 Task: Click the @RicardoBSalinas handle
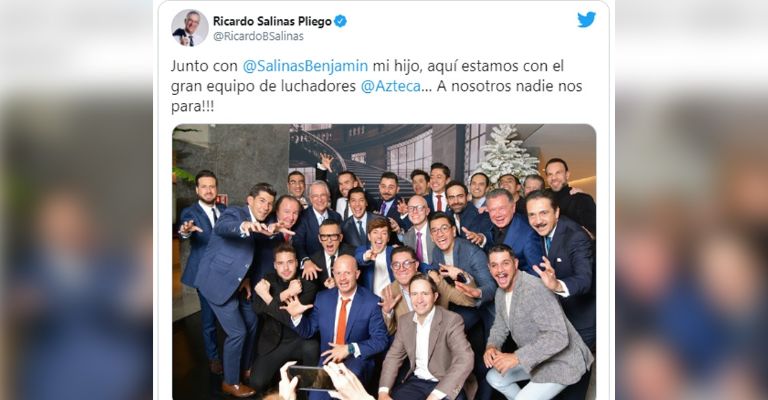[x=258, y=36]
